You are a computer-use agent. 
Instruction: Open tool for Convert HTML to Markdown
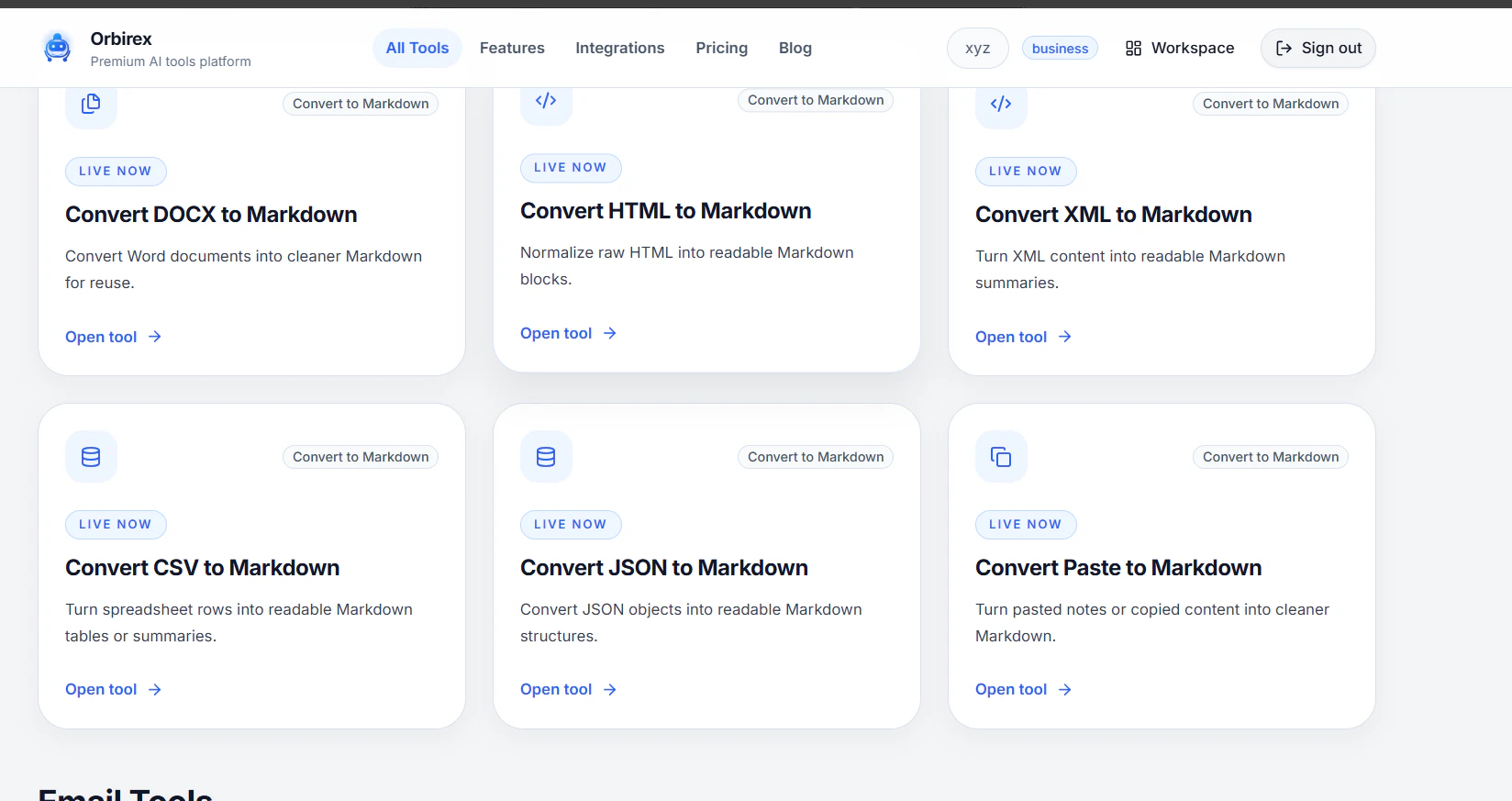568,333
